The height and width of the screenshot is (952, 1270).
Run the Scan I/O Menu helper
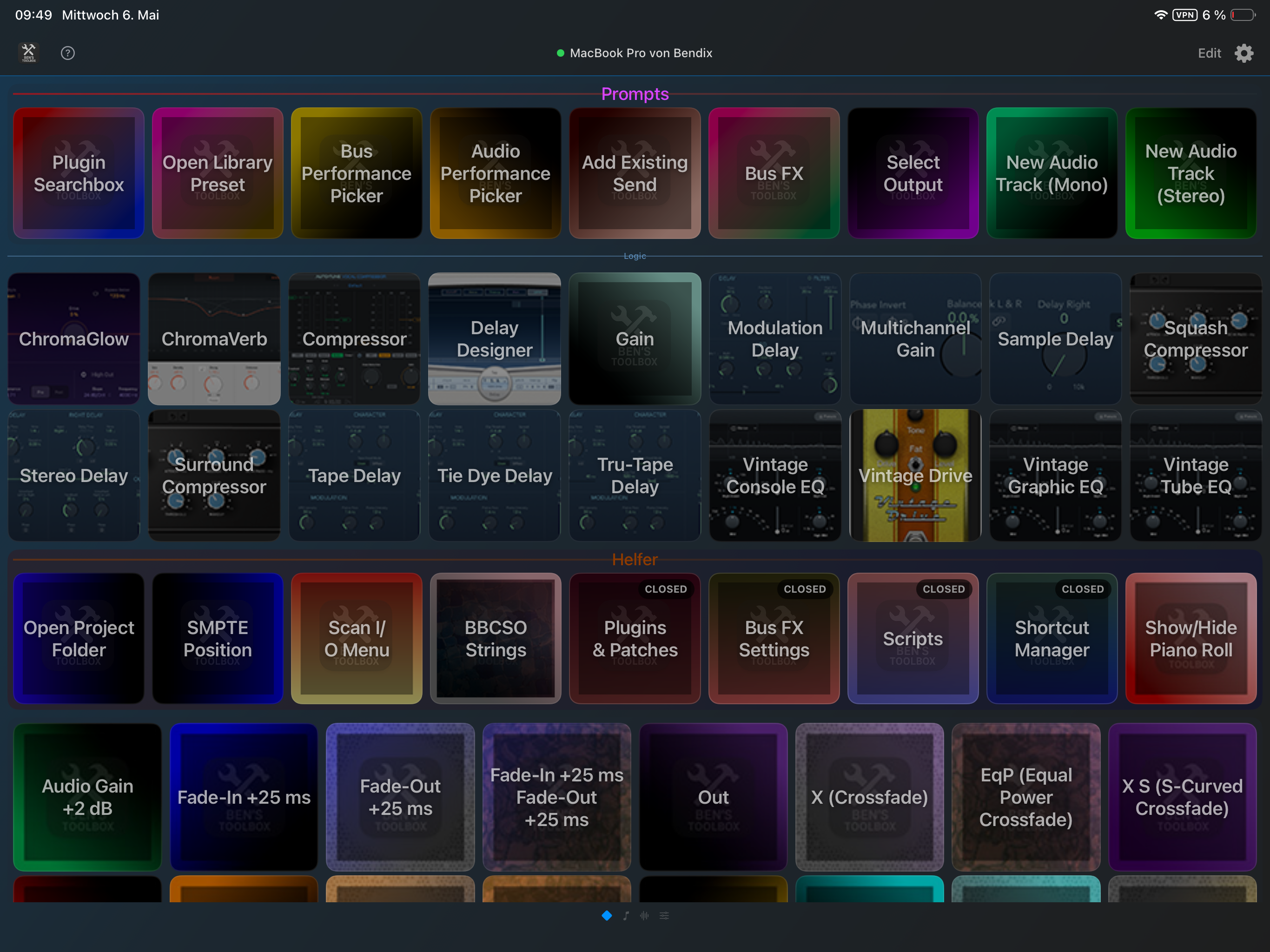click(357, 638)
